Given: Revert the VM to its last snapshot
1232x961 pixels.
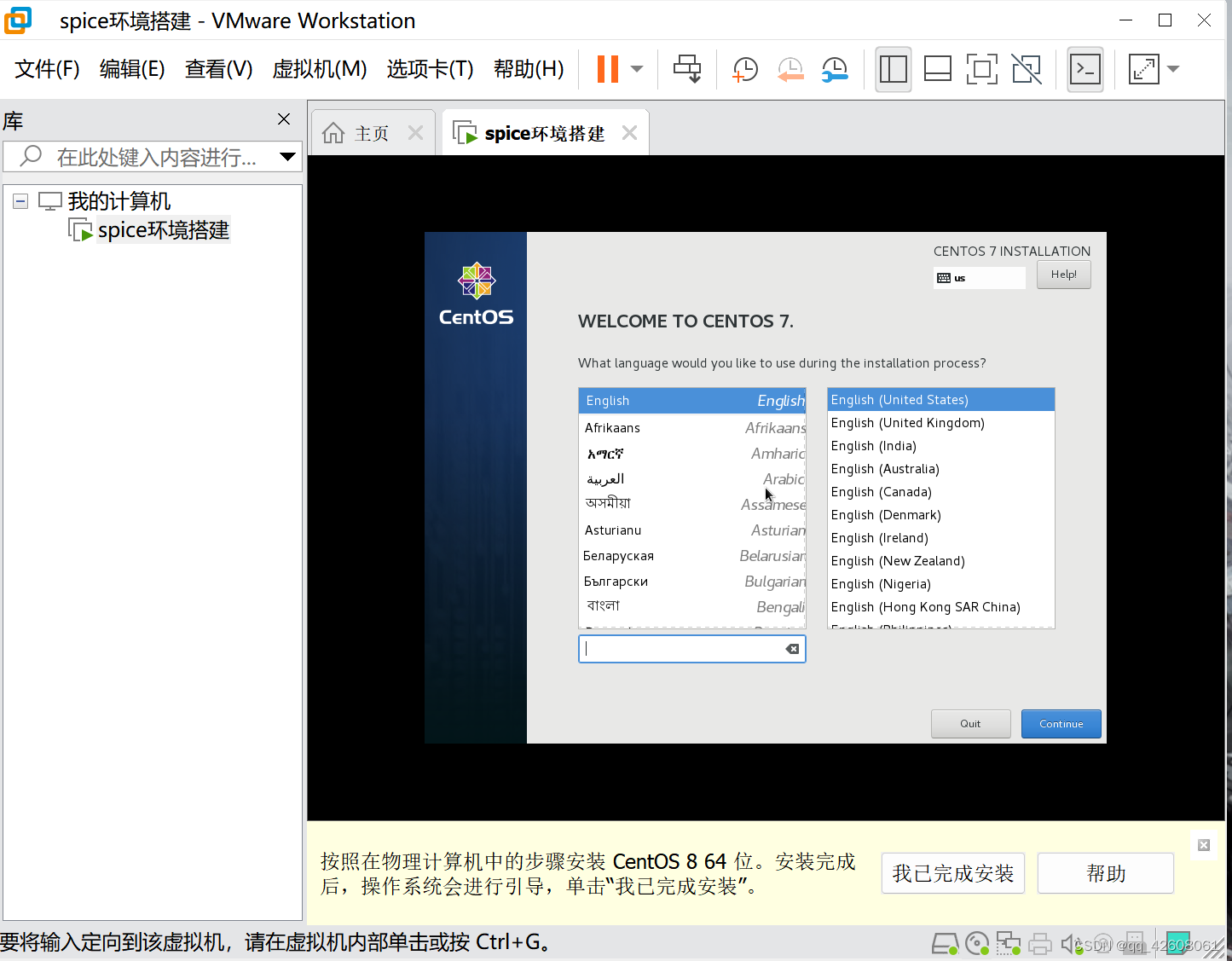Looking at the screenshot, I should tap(790, 69).
